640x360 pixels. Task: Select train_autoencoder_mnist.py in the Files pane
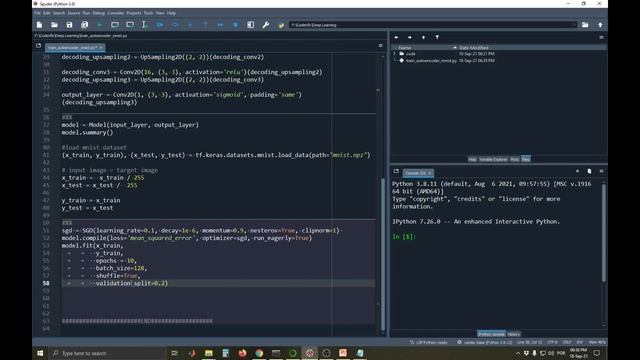pos(431,60)
